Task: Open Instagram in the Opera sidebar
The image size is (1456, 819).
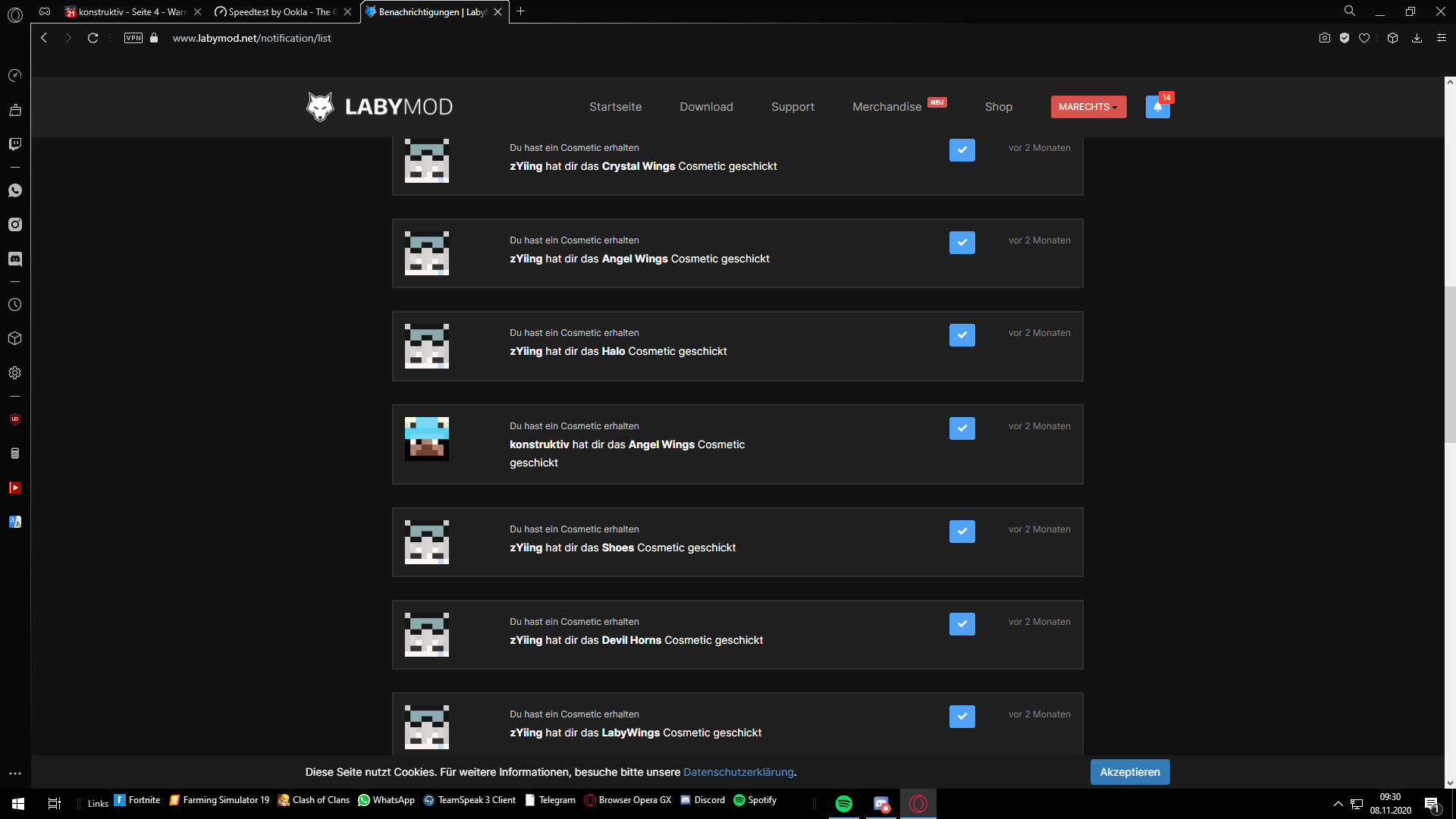Action: tap(15, 224)
